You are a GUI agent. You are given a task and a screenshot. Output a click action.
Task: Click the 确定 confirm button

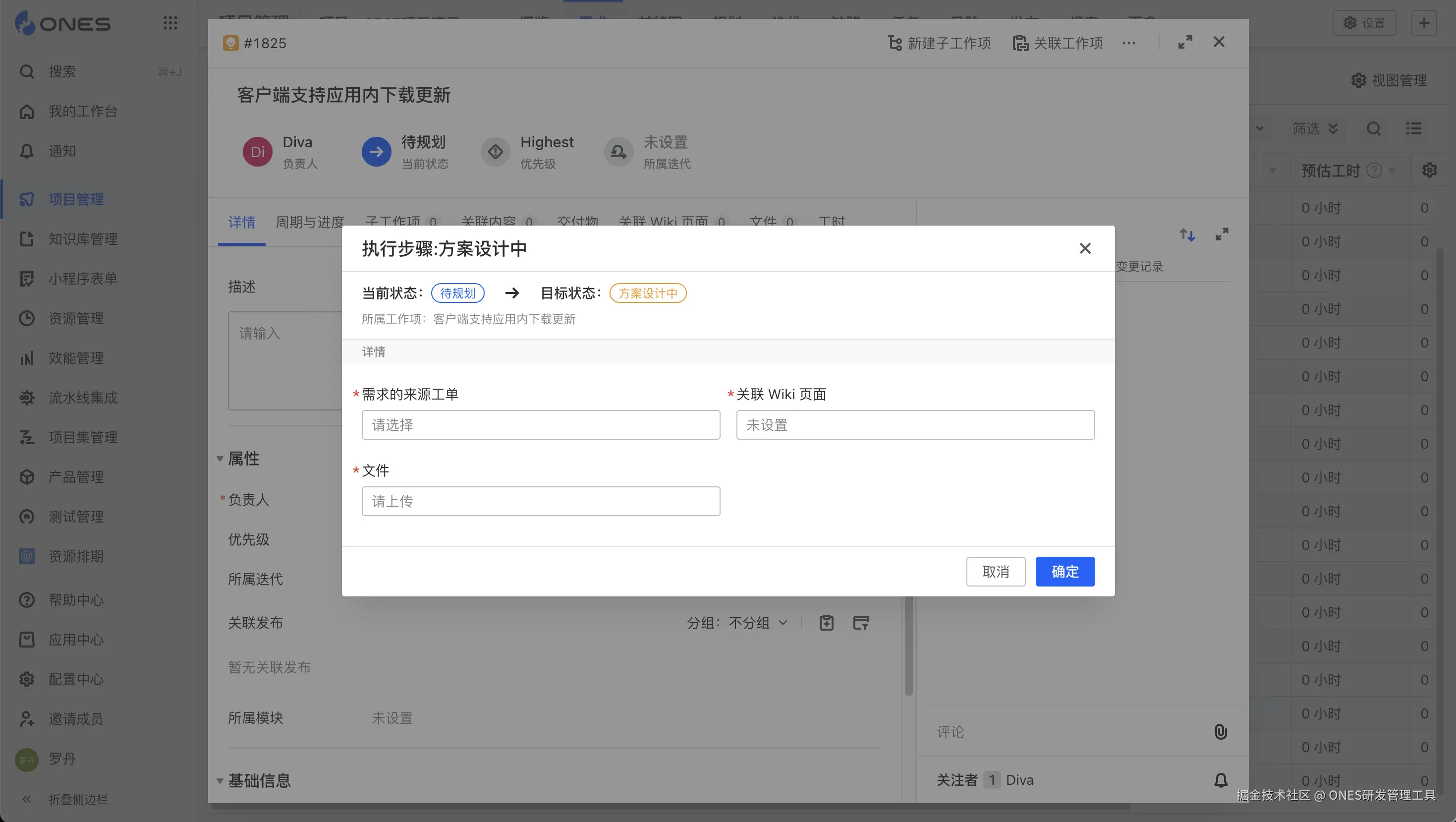click(1064, 572)
